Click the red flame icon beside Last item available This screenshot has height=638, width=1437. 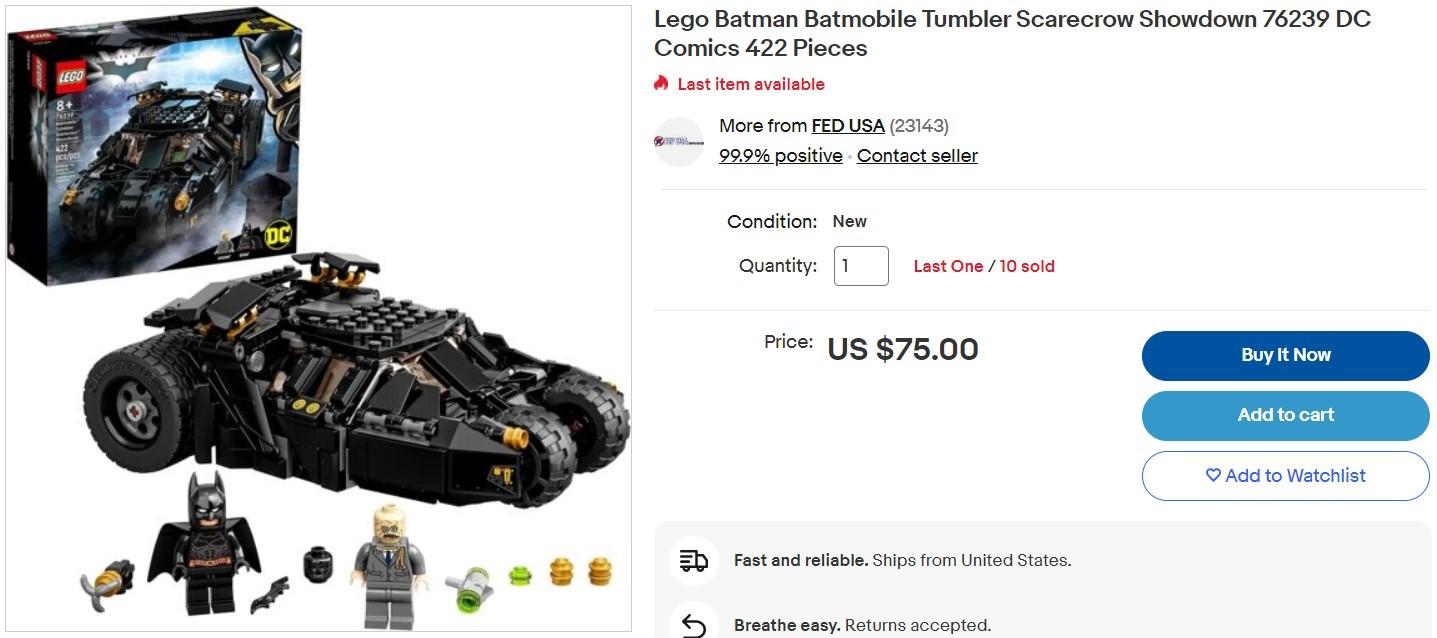tap(661, 84)
